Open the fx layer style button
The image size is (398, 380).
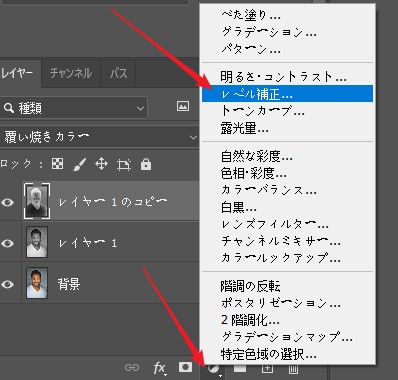(159, 368)
